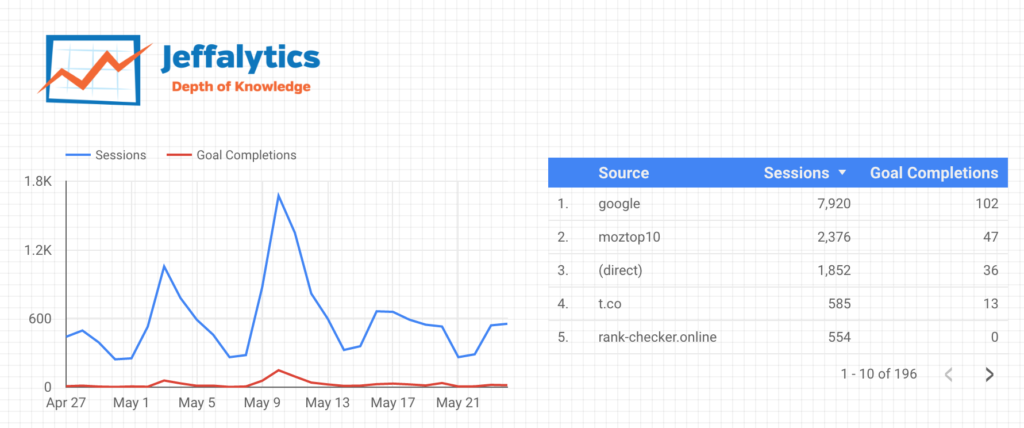Toggle the Sessions legend series
Screen dimensions: 1024x428
tap(105, 155)
